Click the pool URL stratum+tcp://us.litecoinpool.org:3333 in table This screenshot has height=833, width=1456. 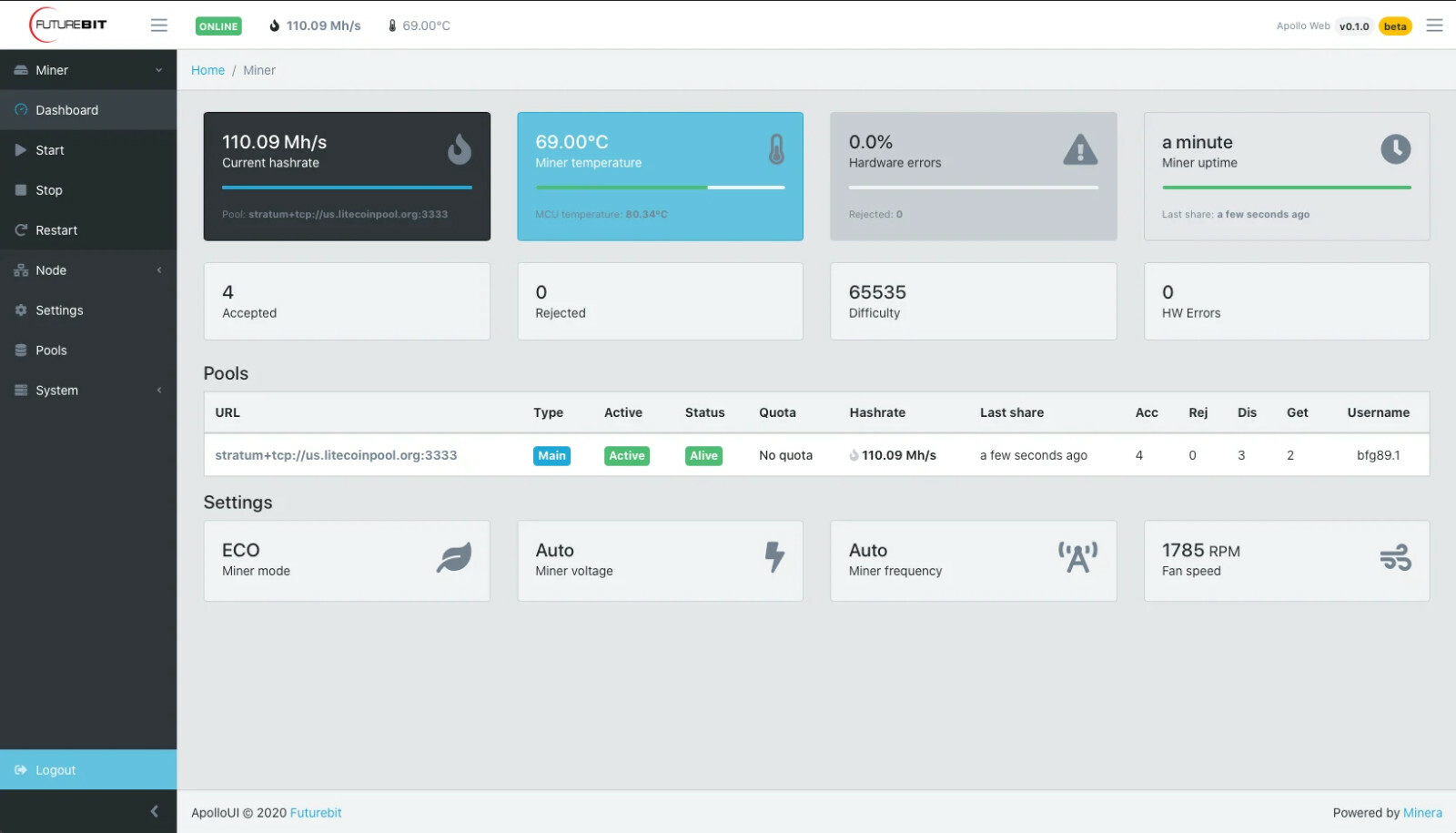point(336,455)
